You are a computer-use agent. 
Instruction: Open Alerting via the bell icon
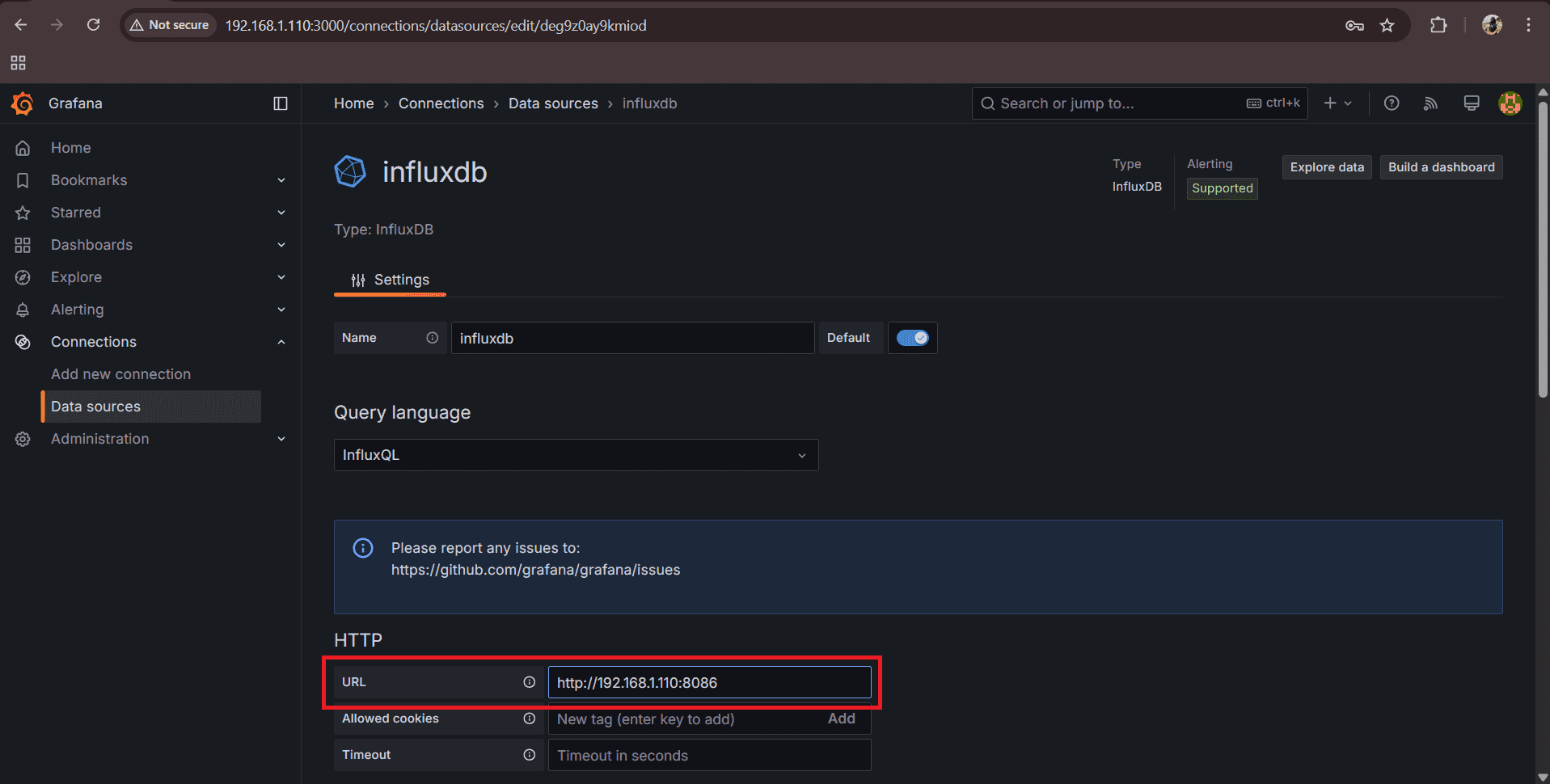[23, 309]
